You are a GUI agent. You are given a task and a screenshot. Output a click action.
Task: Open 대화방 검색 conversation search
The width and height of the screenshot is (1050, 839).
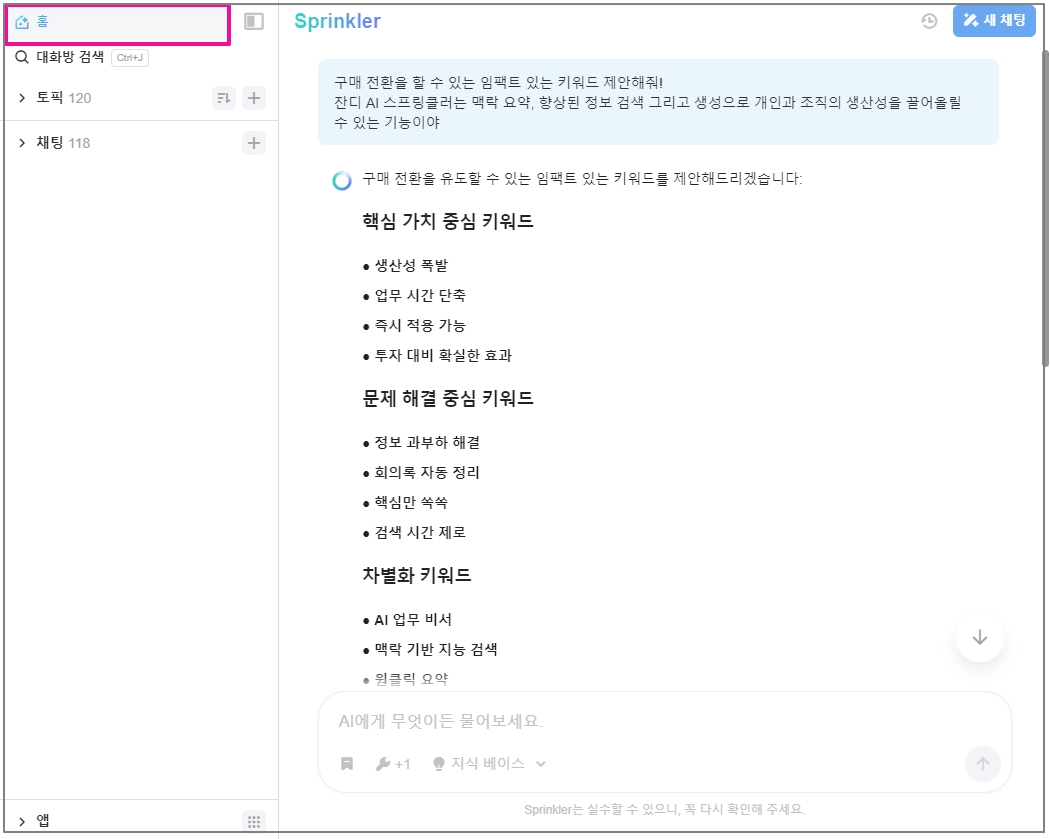(70, 57)
